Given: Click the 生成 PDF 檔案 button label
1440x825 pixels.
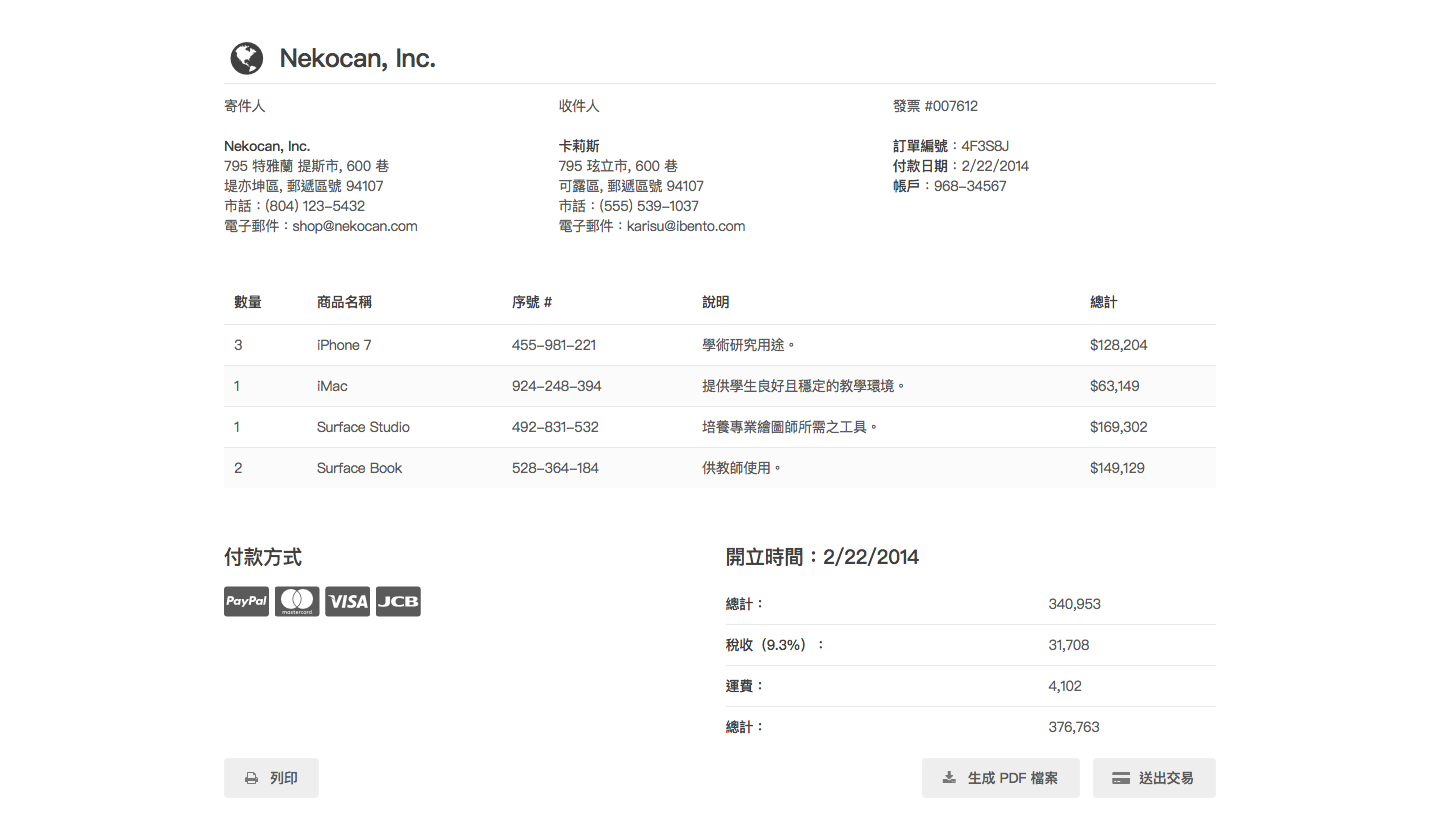Looking at the screenshot, I should [x=1013, y=778].
